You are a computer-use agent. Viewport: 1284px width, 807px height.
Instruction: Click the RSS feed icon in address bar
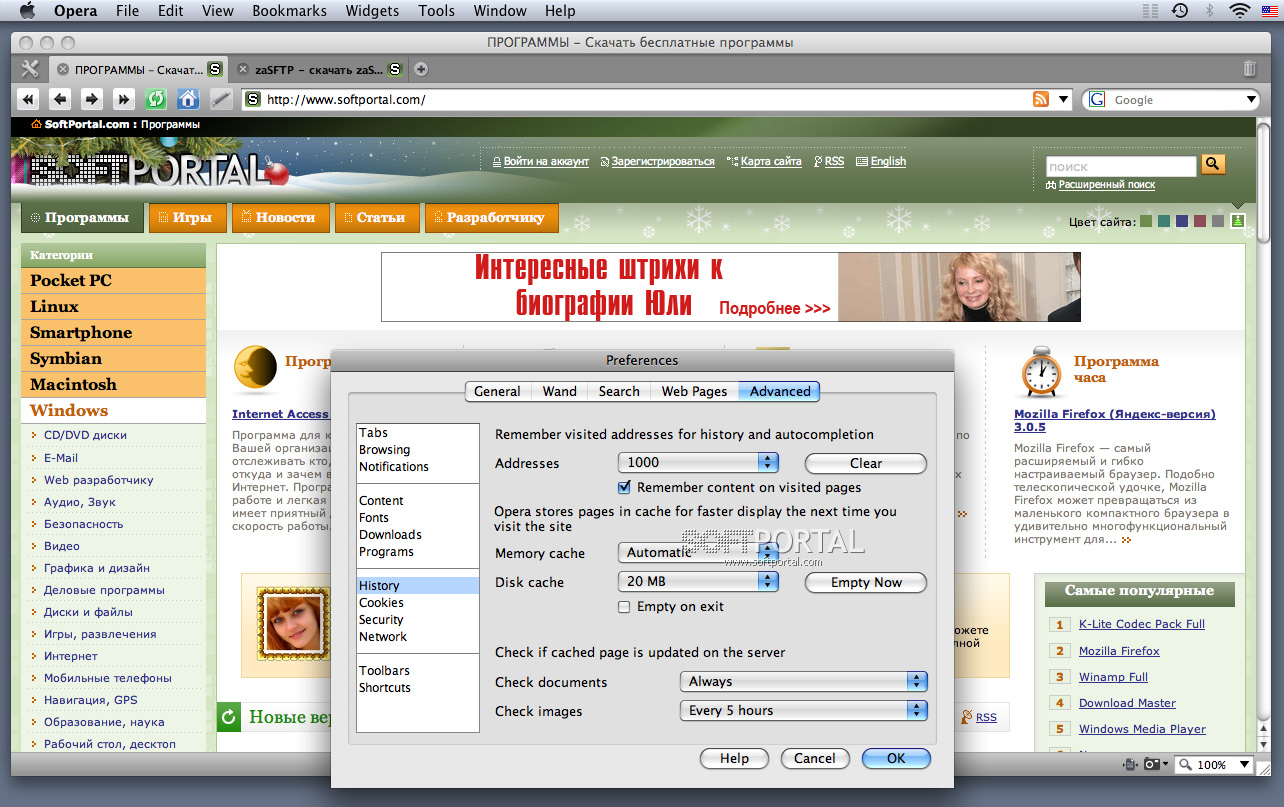click(1041, 99)
